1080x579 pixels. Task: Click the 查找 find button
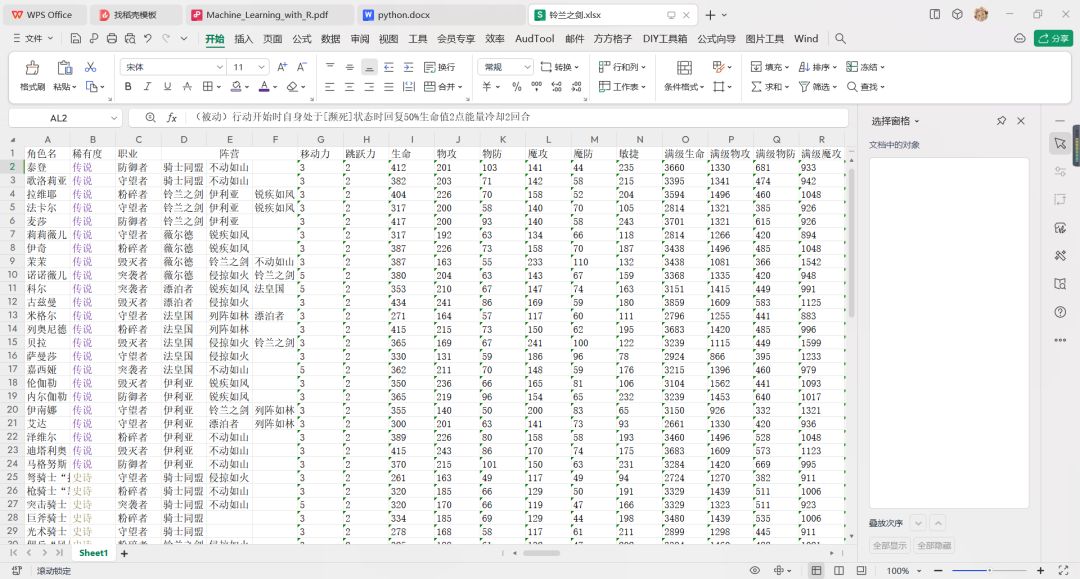(865, 87)
